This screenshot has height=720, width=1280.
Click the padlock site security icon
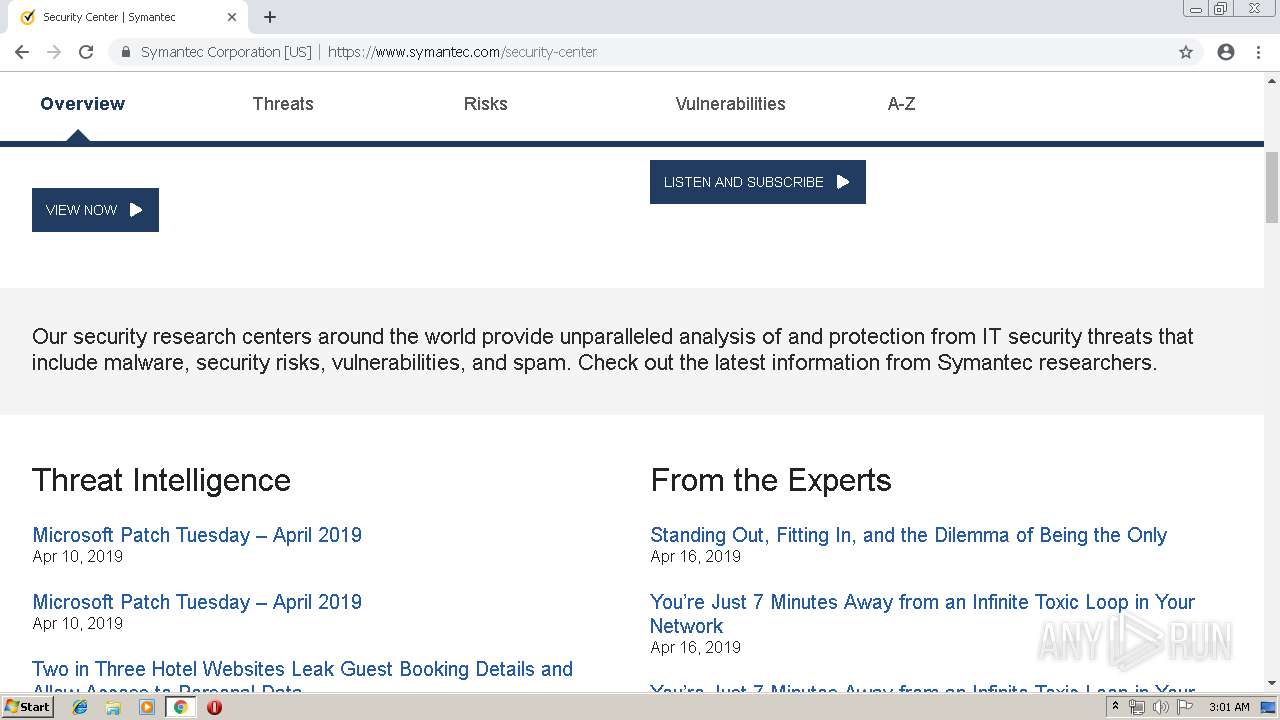(126, 52)
